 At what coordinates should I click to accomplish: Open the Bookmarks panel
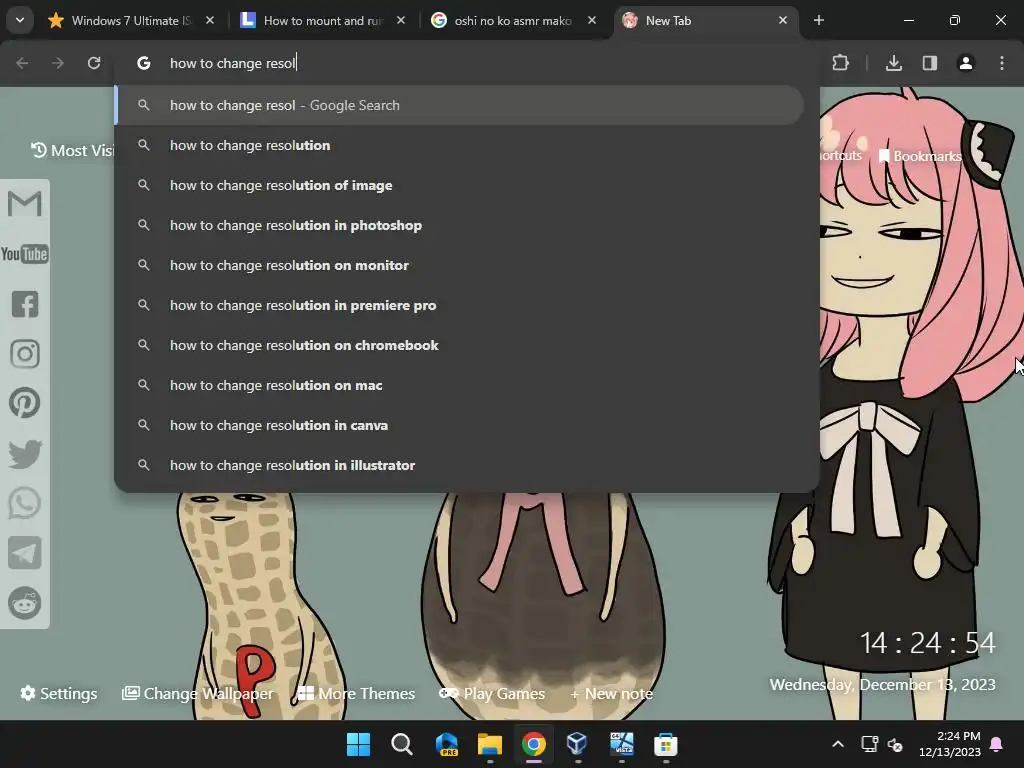[920, 156]
